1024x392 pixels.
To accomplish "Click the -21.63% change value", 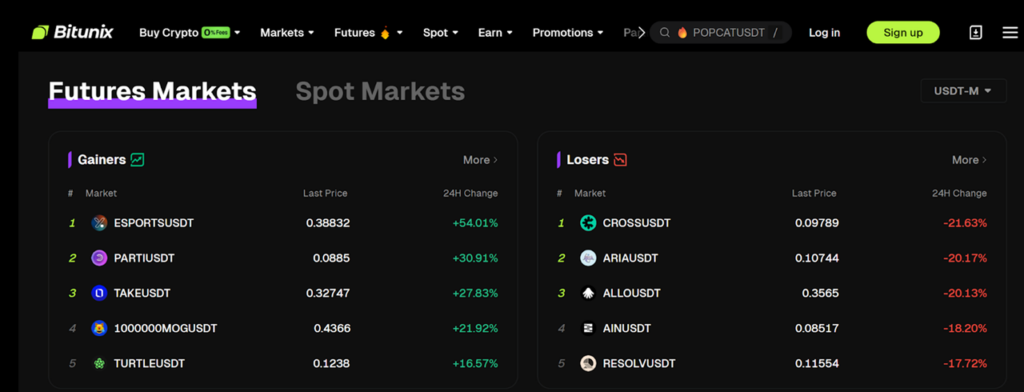I will click(x=965, y=223).
